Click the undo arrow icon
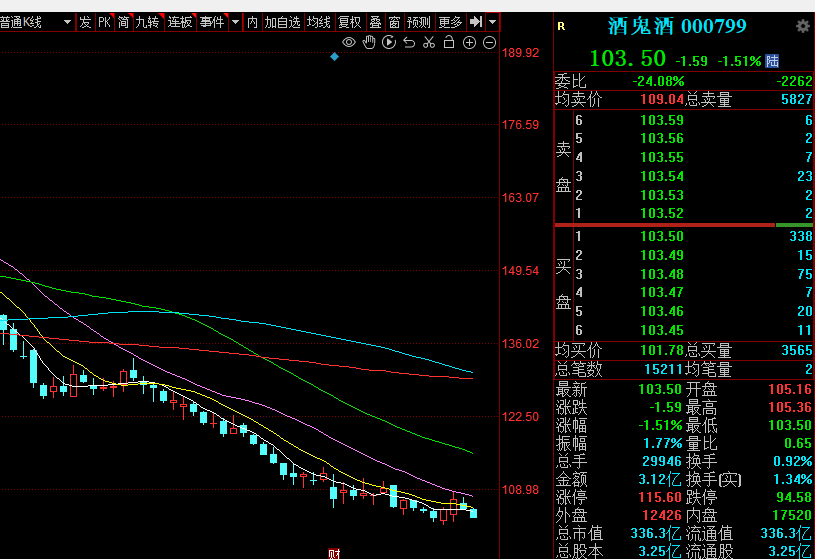Image resolution: width=815 pixels, height=559 pixels. tap(409, 42)
